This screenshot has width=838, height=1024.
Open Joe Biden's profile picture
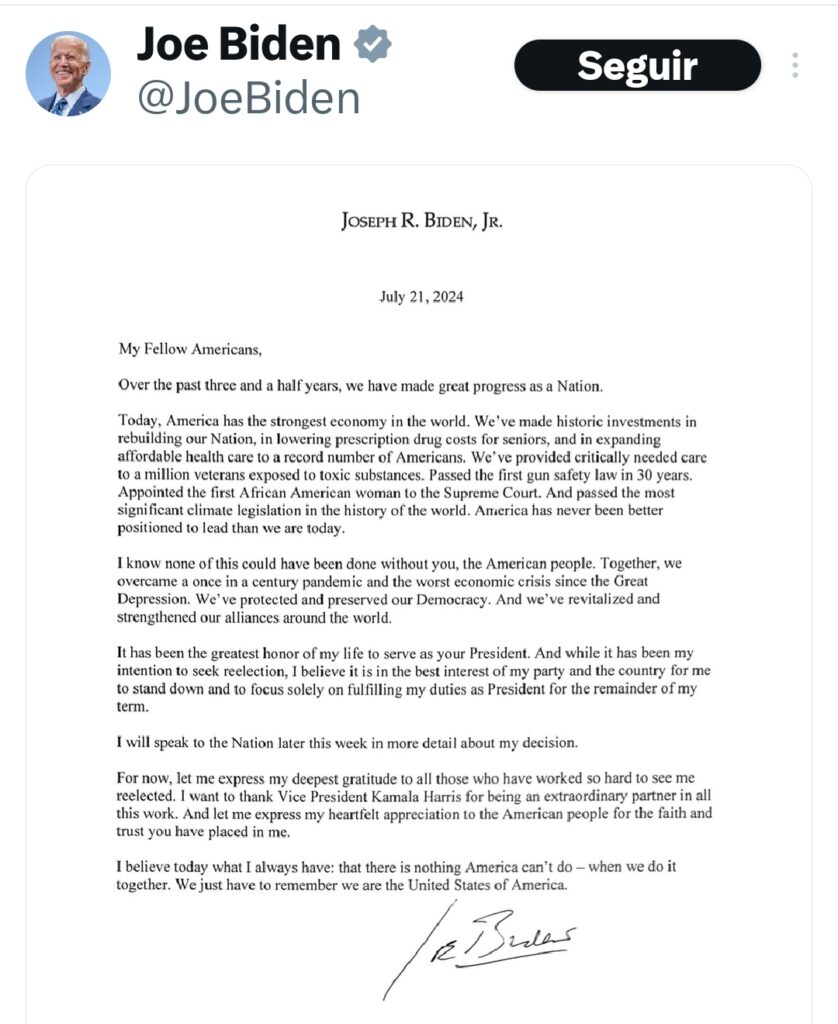tap(68, 73)
